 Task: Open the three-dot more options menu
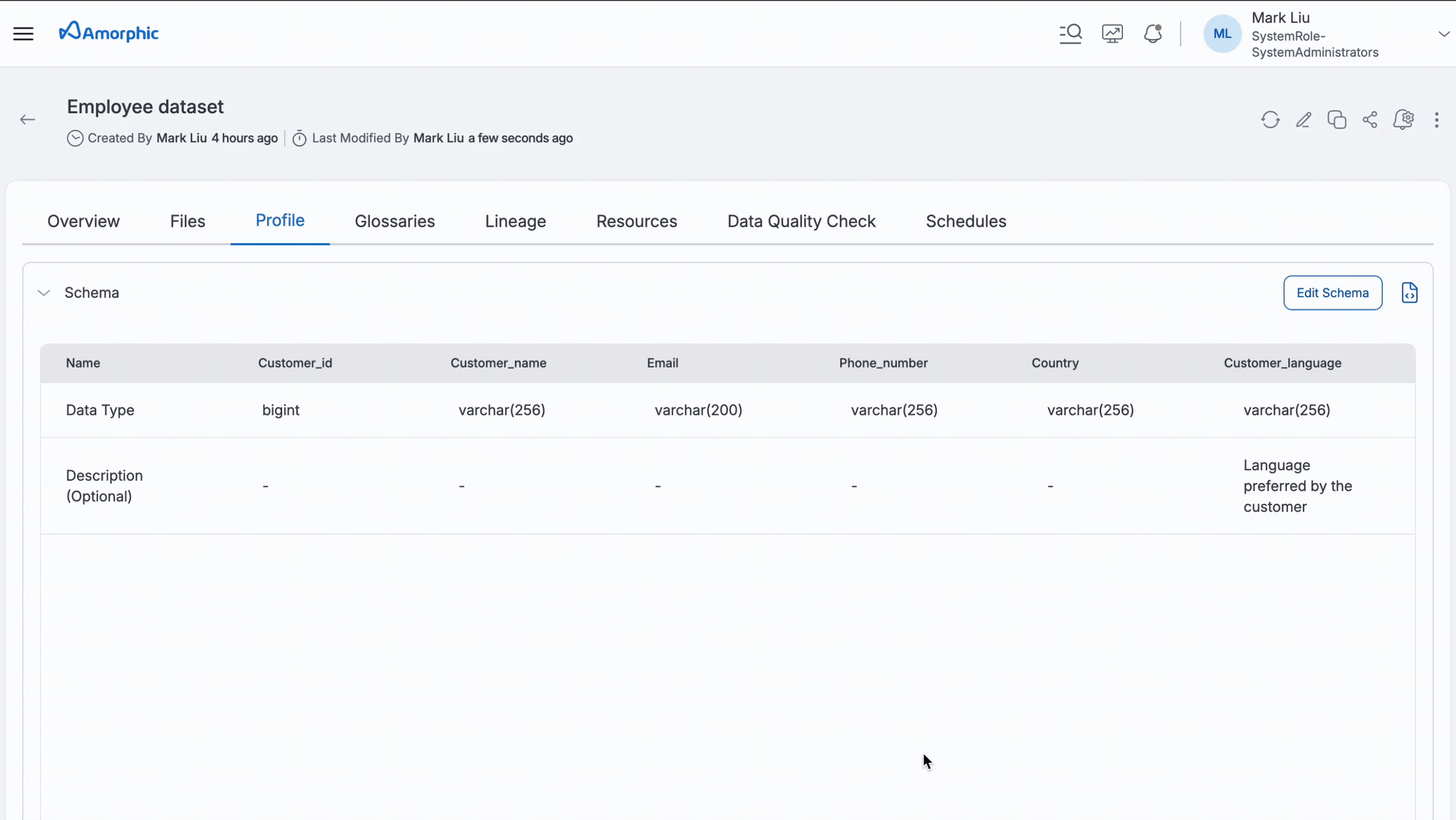click(x=1436, y=120)
